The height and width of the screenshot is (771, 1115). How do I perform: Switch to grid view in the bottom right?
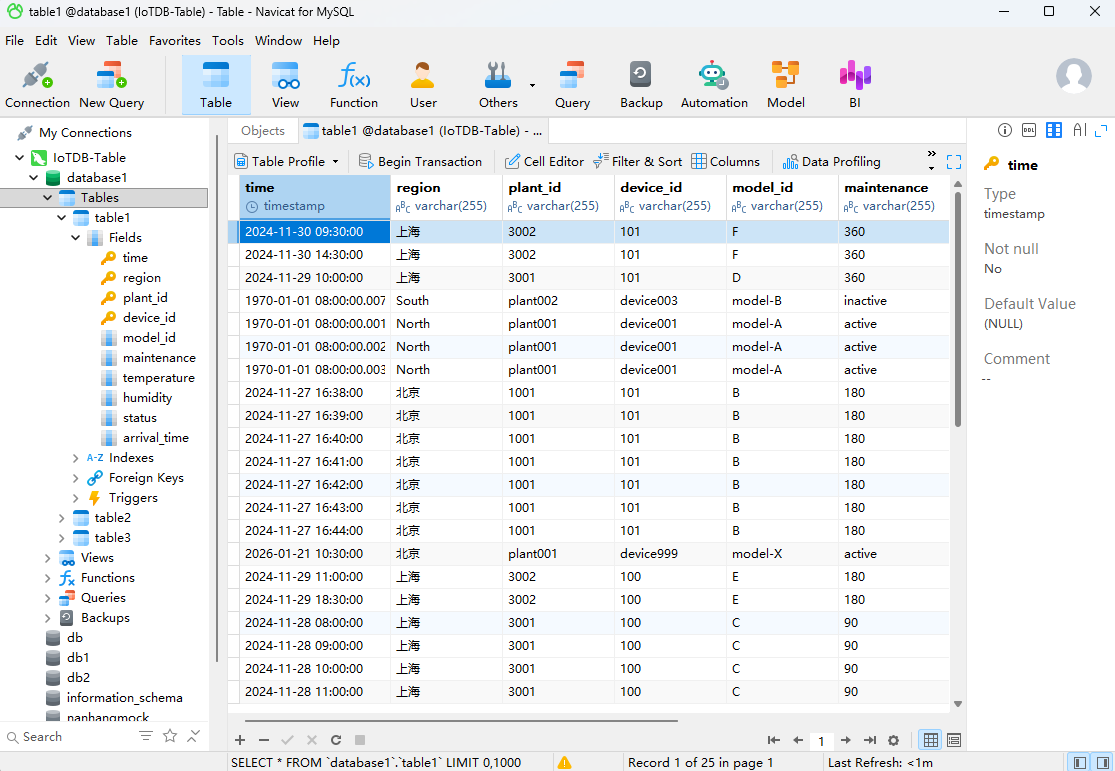pos(931,740)
